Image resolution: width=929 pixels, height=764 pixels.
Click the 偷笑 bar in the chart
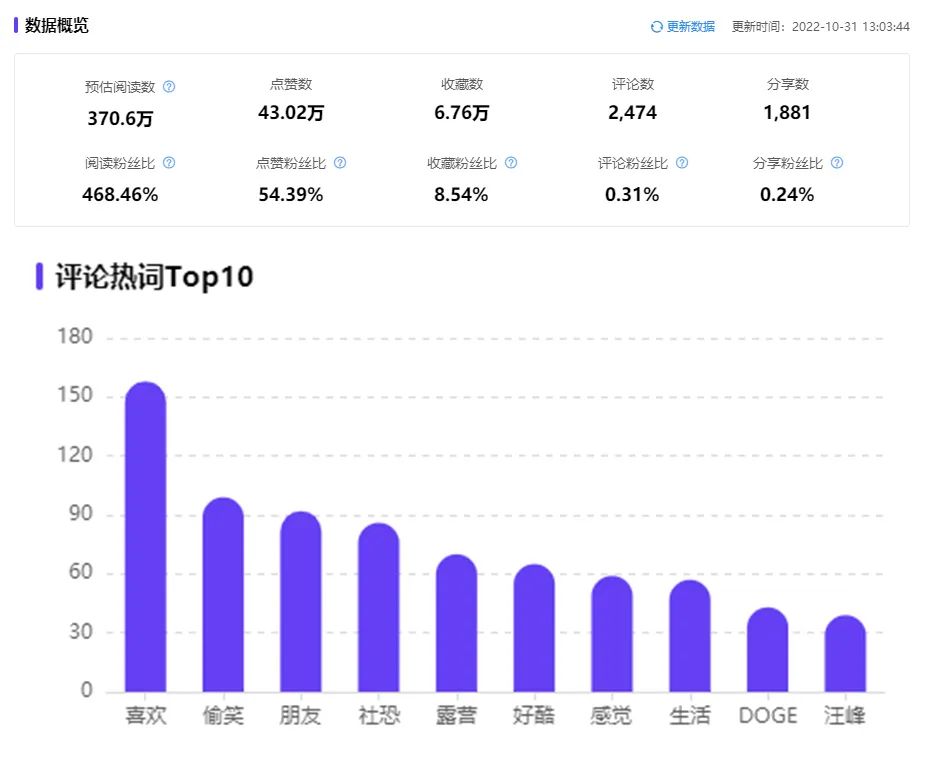[223, 590]
